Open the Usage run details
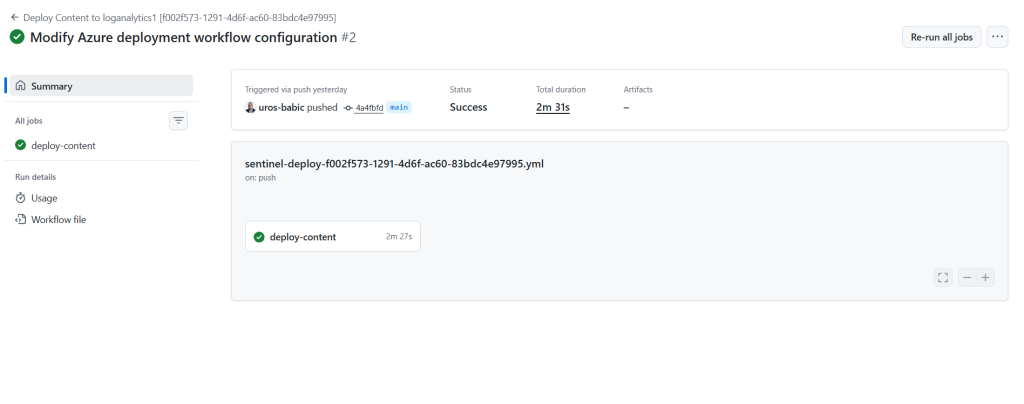The height and width of the screenshot is (404, 1024). [x=44, y=198]
